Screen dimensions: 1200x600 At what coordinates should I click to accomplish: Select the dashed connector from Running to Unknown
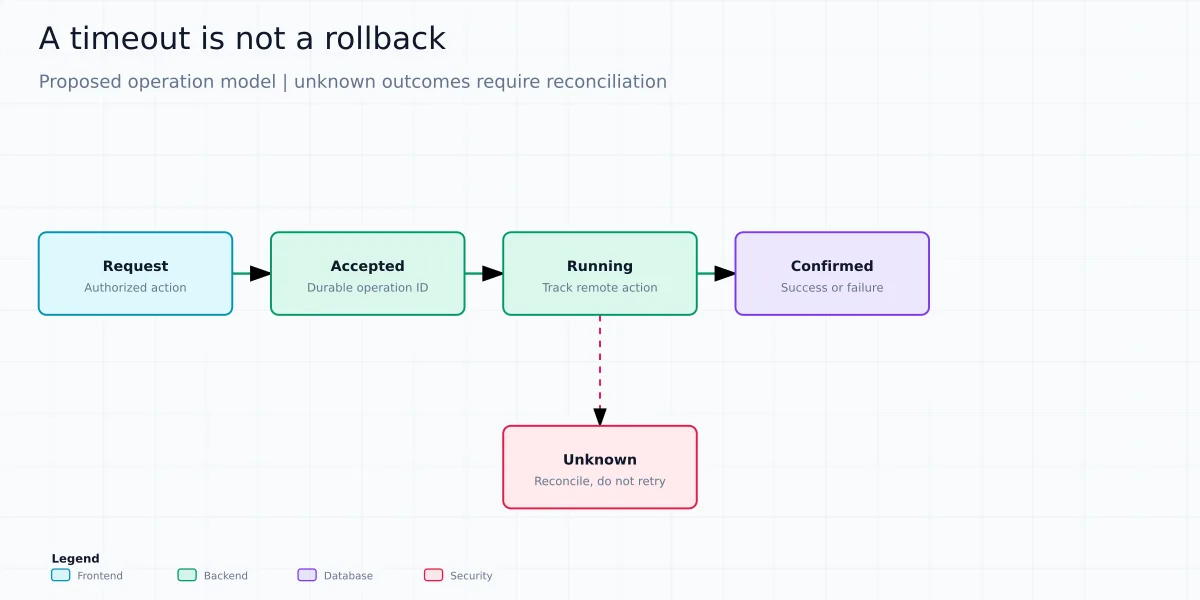pyautogui.click(x=600, y=371)
